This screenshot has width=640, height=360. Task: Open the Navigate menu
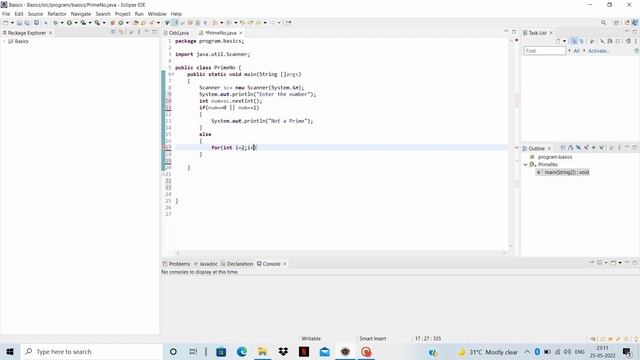coord(81,14)
